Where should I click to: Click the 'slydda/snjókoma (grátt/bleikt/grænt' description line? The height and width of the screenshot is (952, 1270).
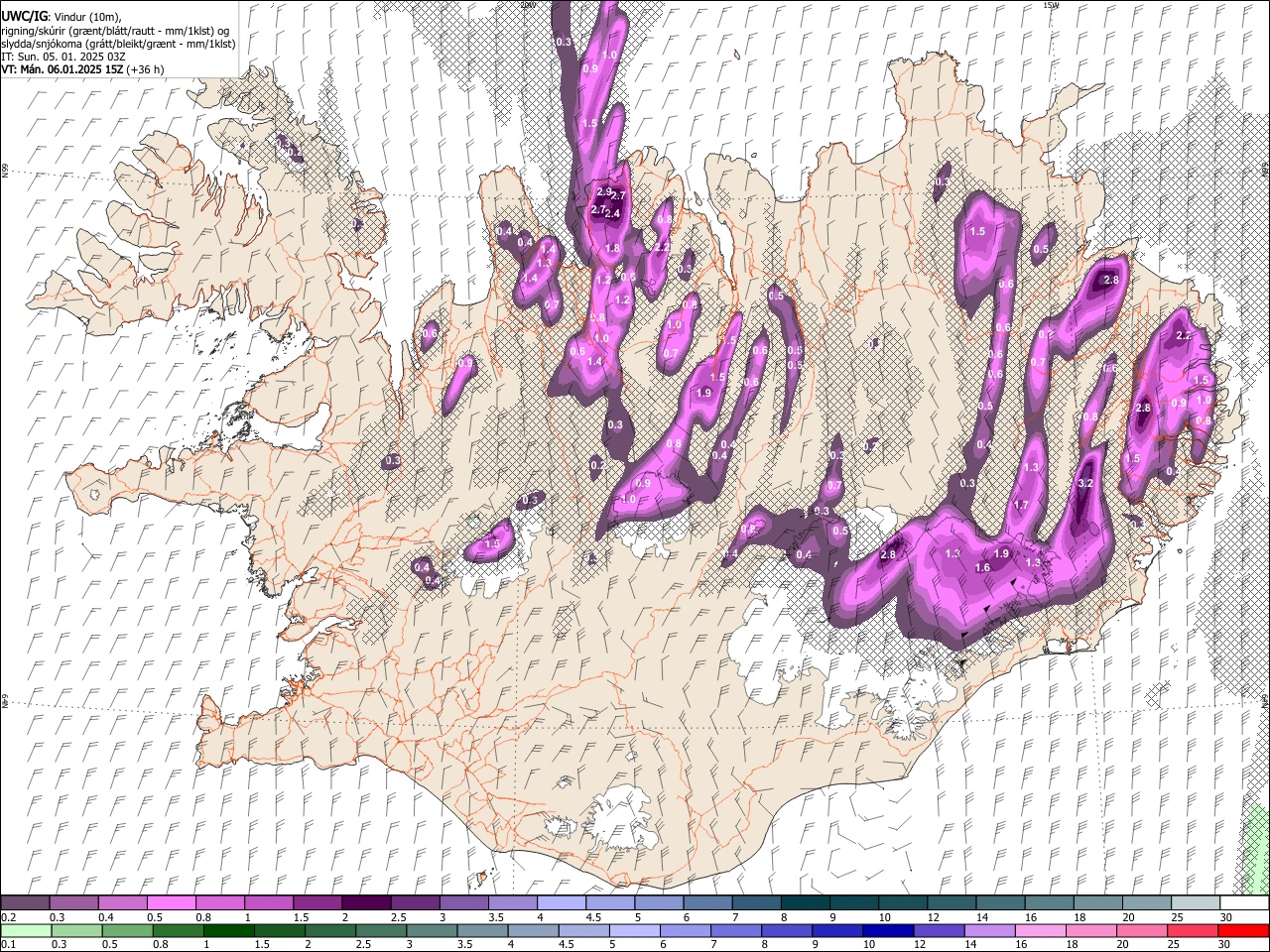(x=118, y=44)
